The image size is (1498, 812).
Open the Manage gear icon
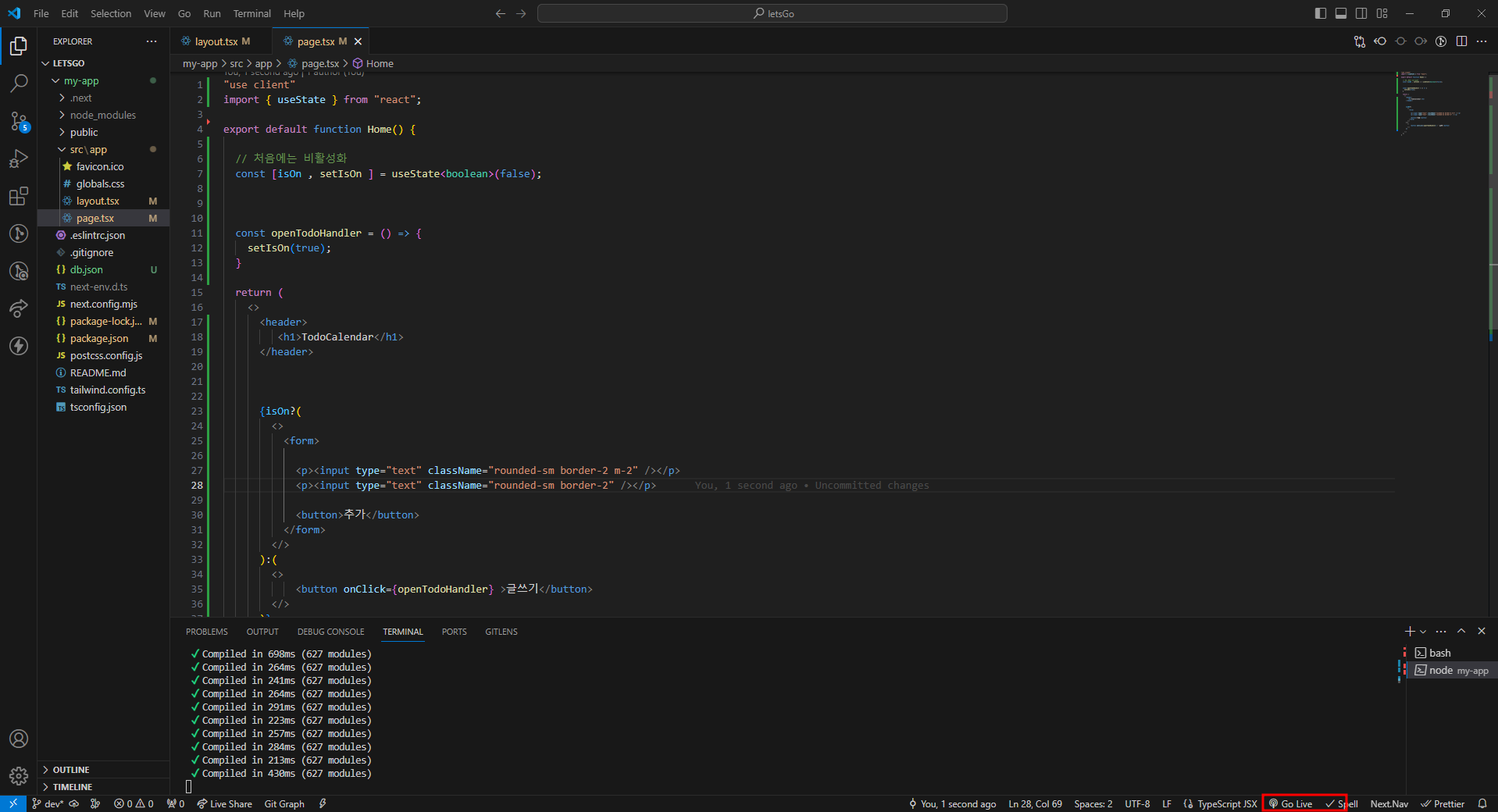[x=19, y=776]
